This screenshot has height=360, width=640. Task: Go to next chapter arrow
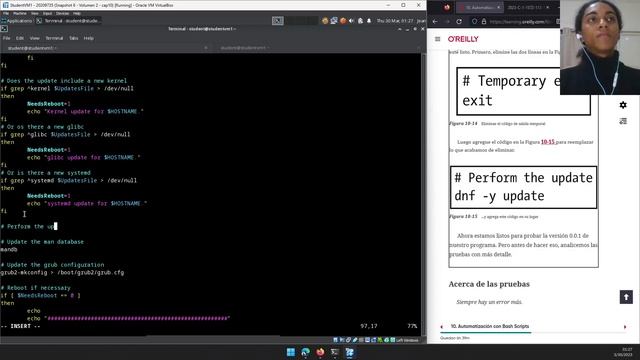625,327
